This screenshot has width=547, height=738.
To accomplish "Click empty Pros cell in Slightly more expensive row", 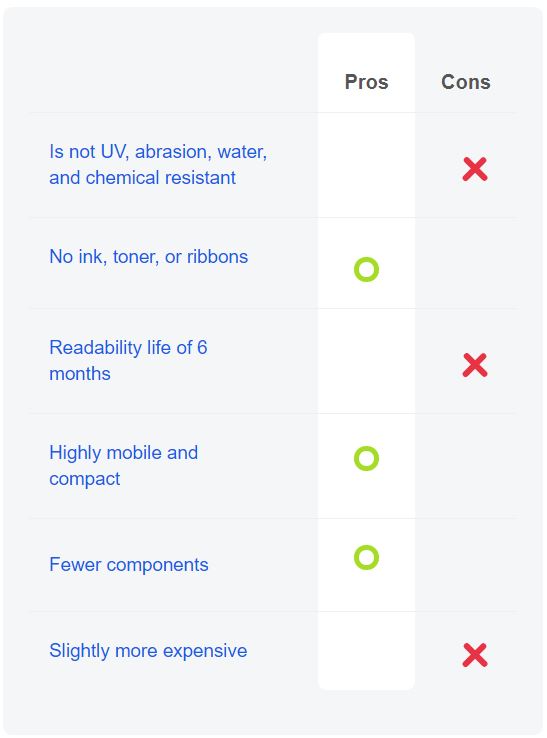I will (x=366, y=651).
